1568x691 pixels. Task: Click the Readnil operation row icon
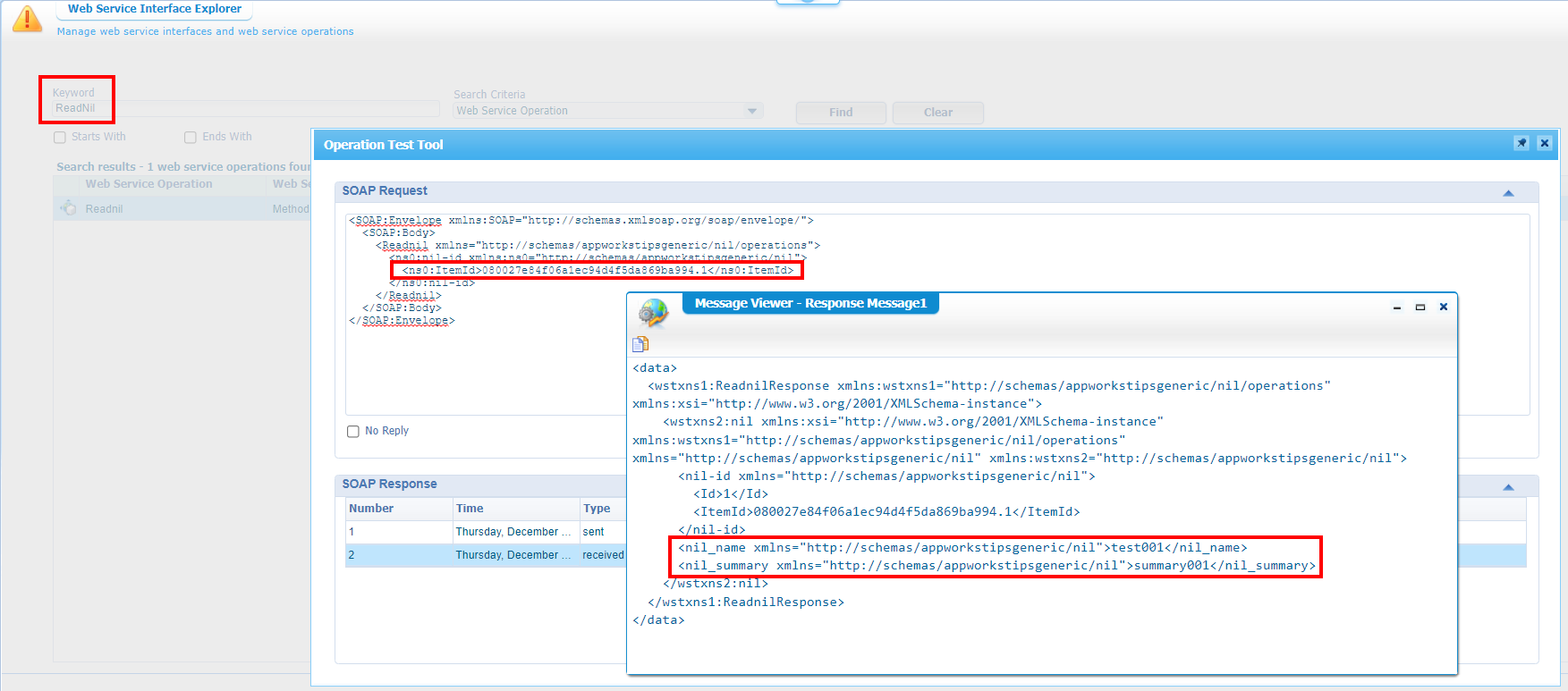tap(69, 208)
